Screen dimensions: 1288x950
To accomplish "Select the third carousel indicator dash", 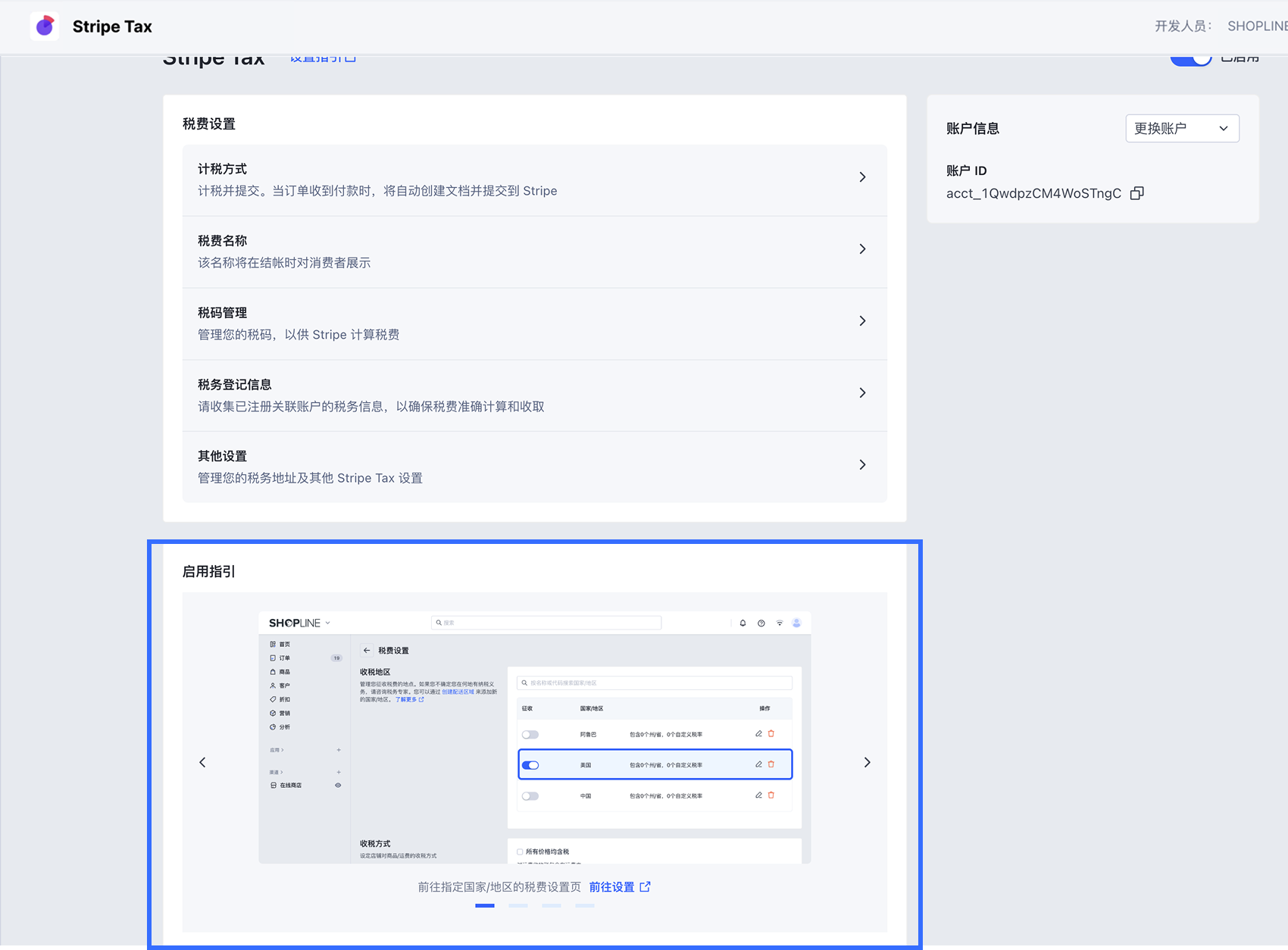I will [552, 905].
